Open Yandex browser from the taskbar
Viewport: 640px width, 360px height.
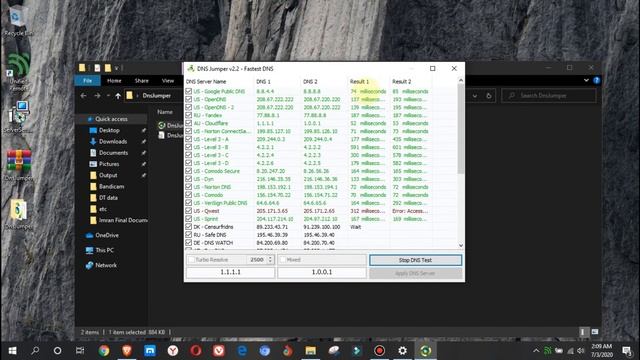[173, 350]
